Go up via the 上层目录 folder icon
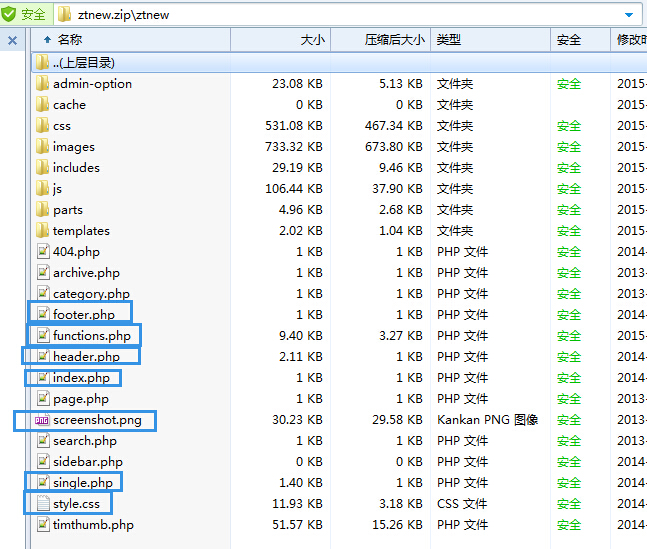The image size is (647, 549). pyautogui.click(x=42, y=63)
